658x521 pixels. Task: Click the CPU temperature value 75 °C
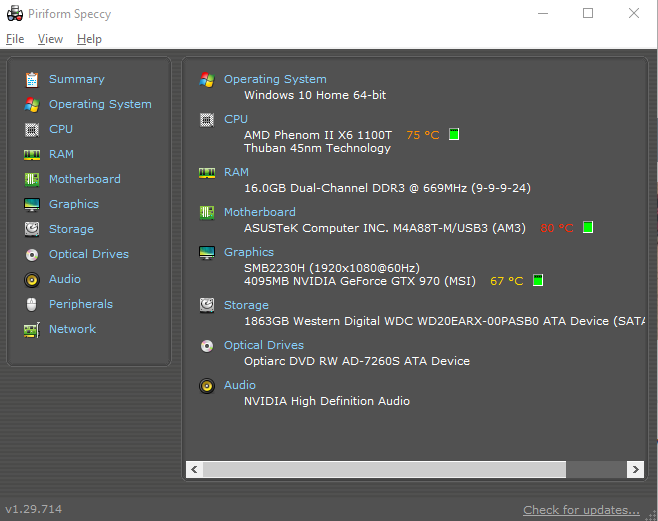[423, 135]
